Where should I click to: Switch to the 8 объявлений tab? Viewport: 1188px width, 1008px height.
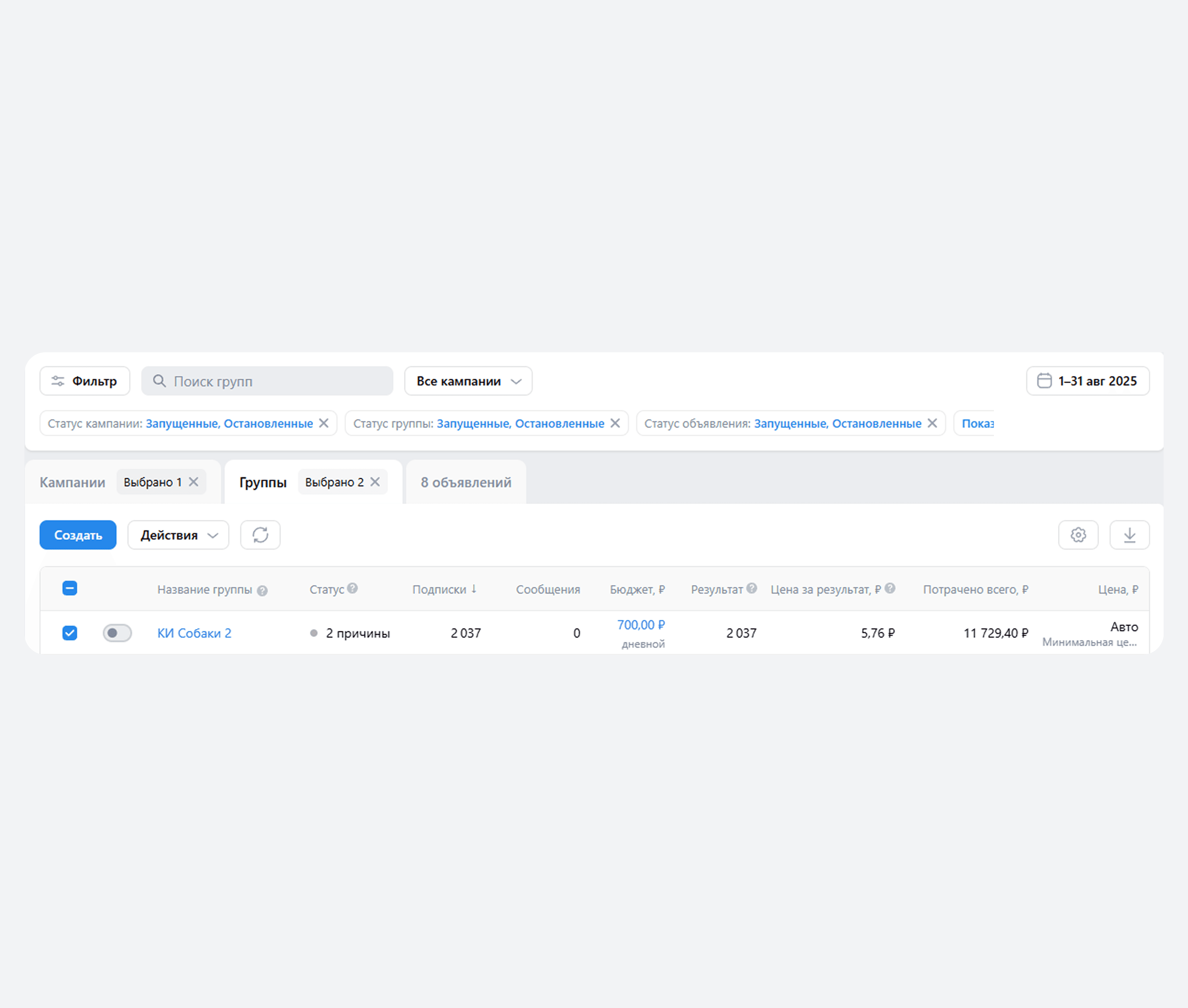466,482
